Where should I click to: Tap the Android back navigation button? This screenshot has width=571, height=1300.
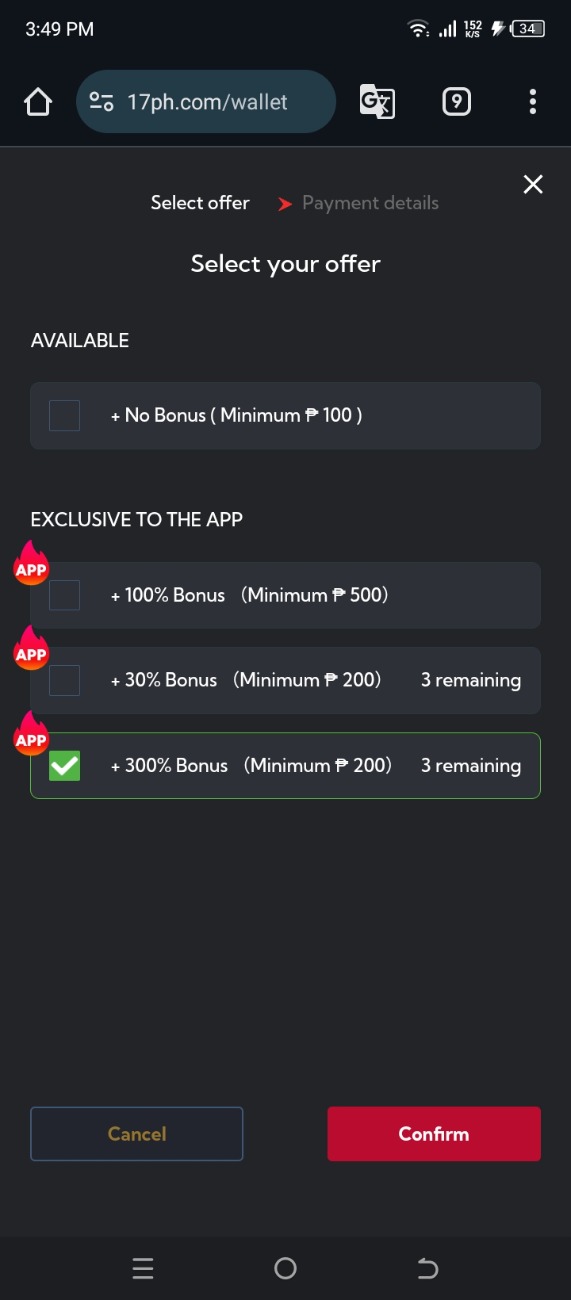427,1269
